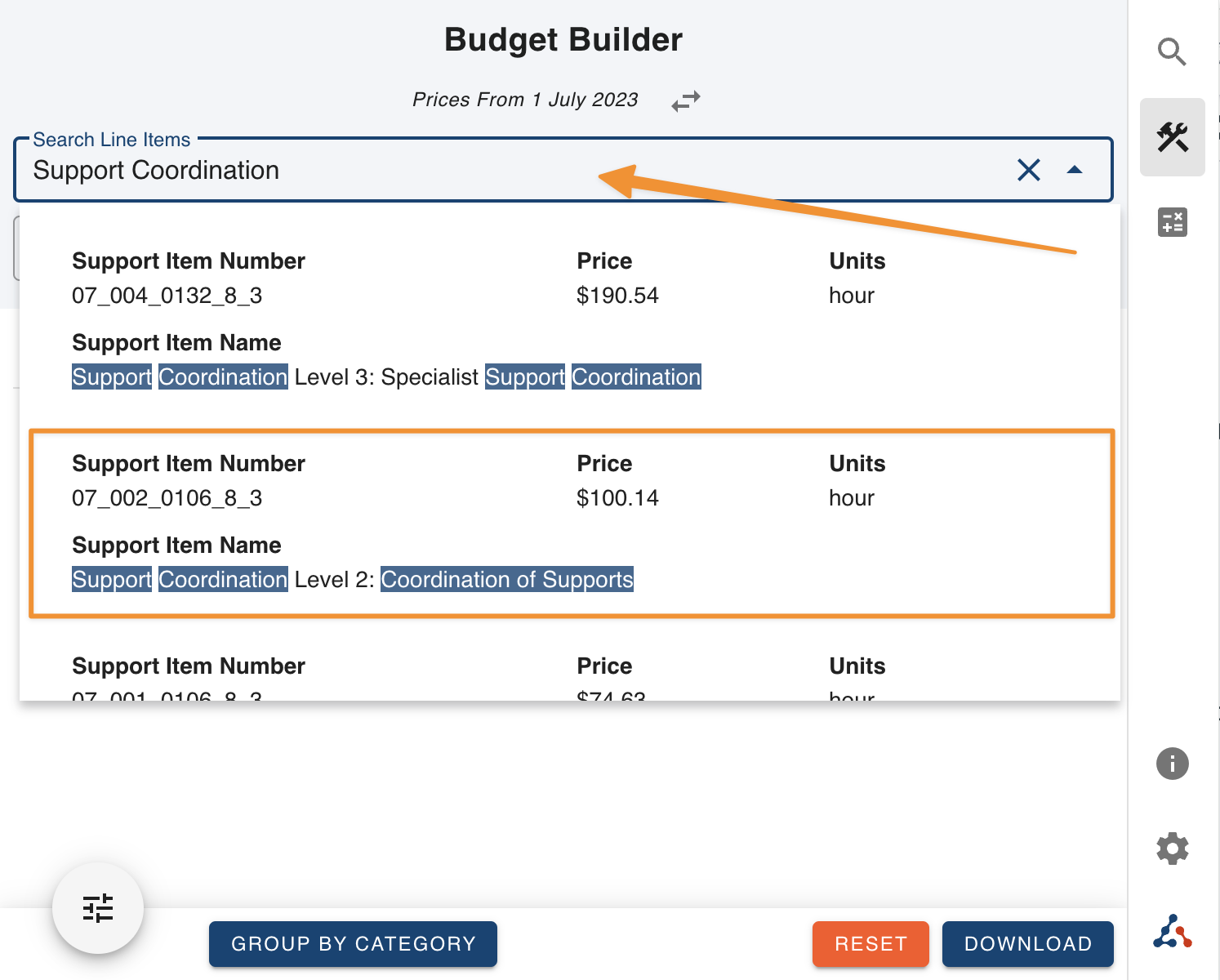Viewport: 1220px width, 980px height.
Task: Focus the Search Line Items input field
Action: pyautogui.click(x=490, y=171)
